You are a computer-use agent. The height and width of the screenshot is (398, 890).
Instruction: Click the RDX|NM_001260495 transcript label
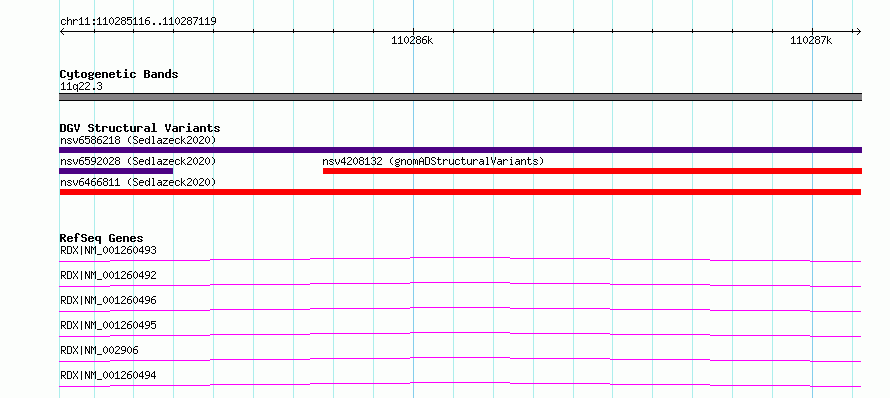tap(108, 325)
